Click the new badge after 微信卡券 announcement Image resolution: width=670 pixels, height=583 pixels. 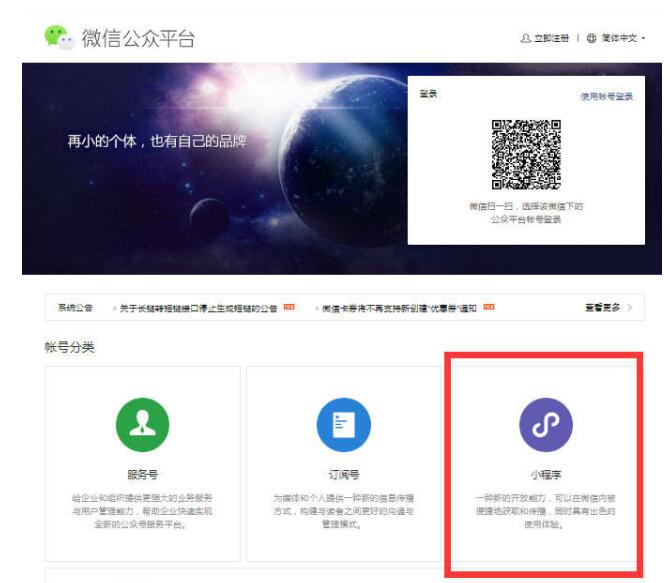click(x=489, y=306)
